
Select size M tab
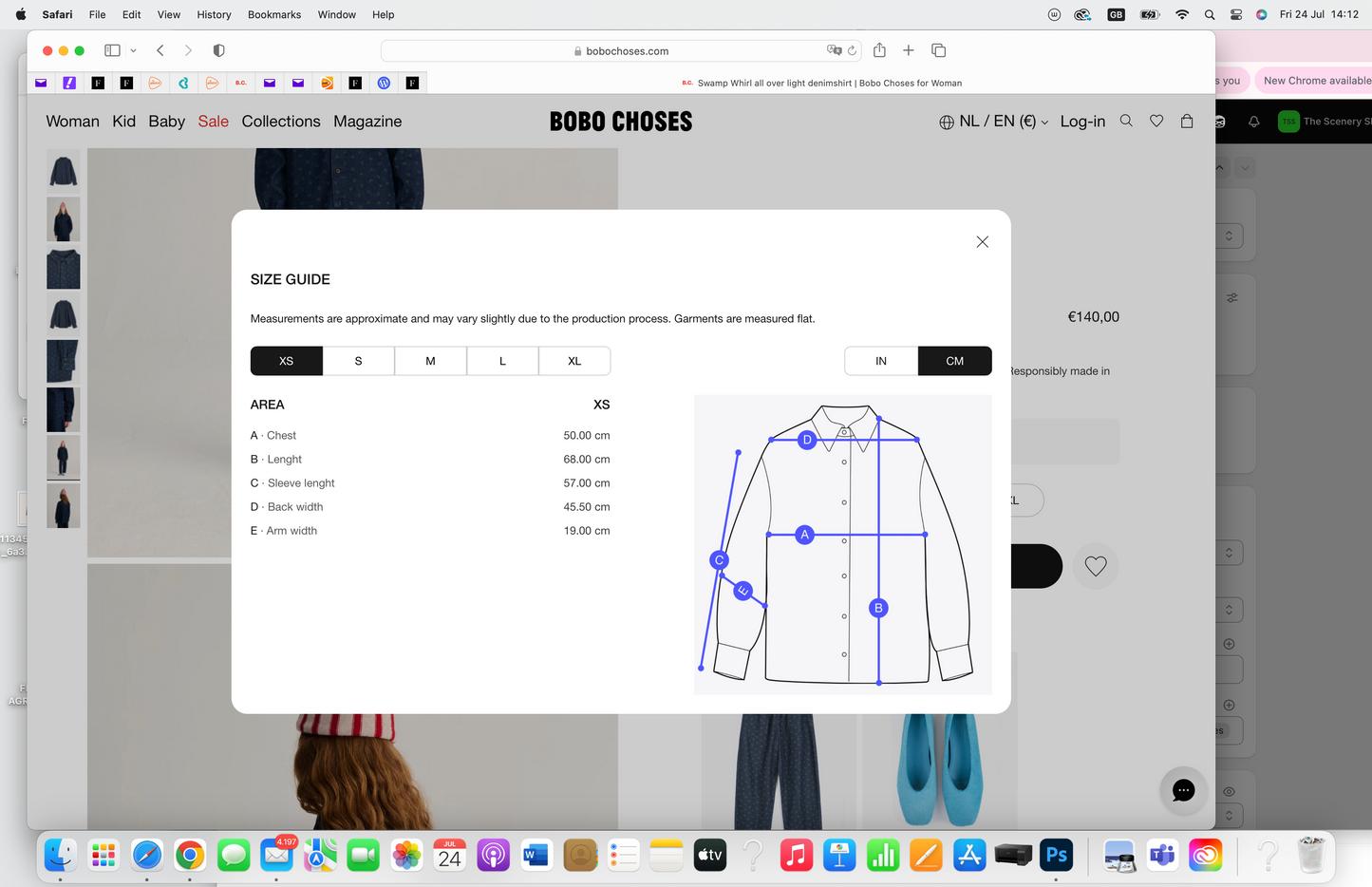point(431,361)
